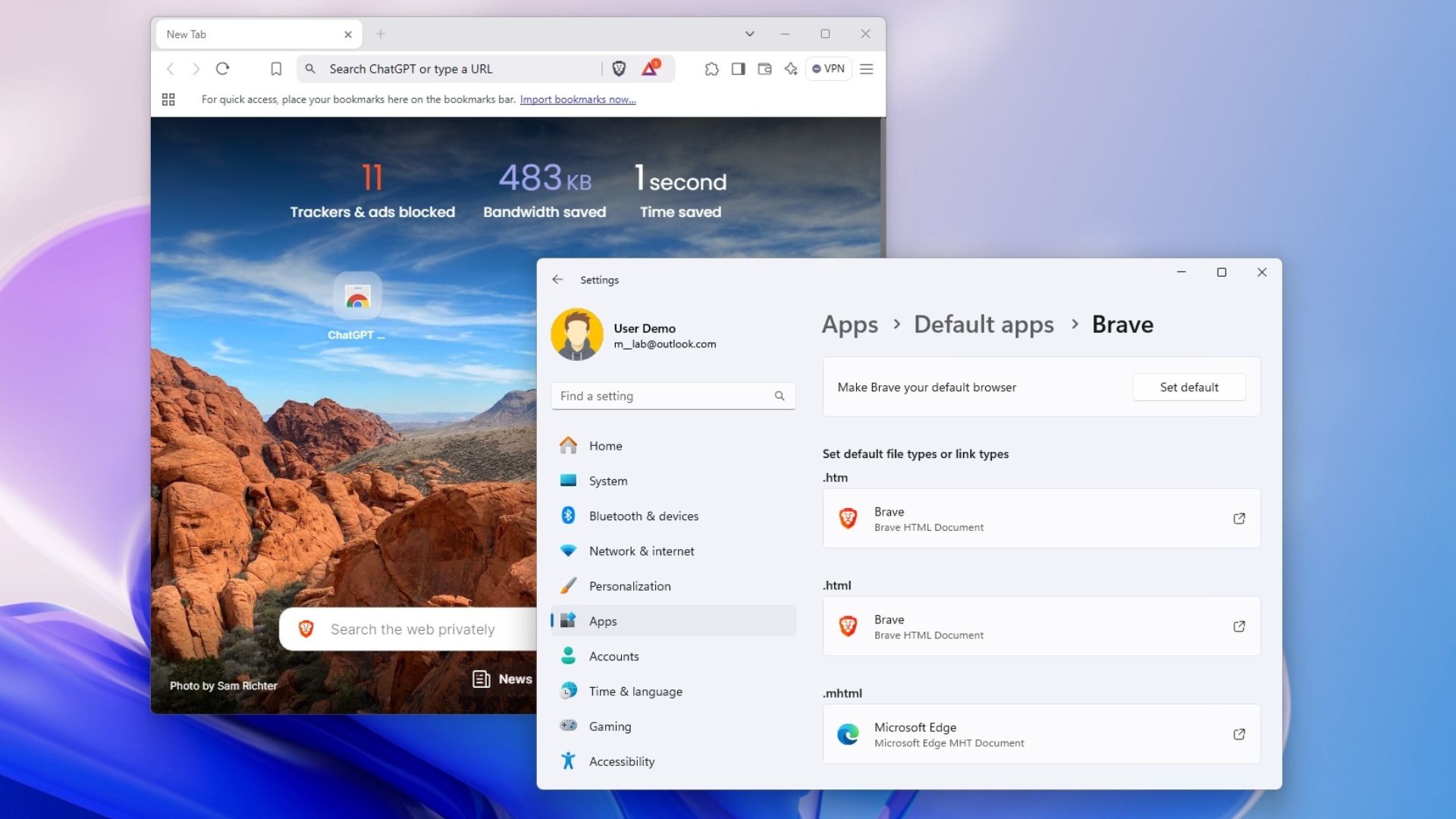The width and height of the screenshot is (1456, 819).
Task: Click the Photo by Sam Richter credit
Action: click(x=224, y=686)
